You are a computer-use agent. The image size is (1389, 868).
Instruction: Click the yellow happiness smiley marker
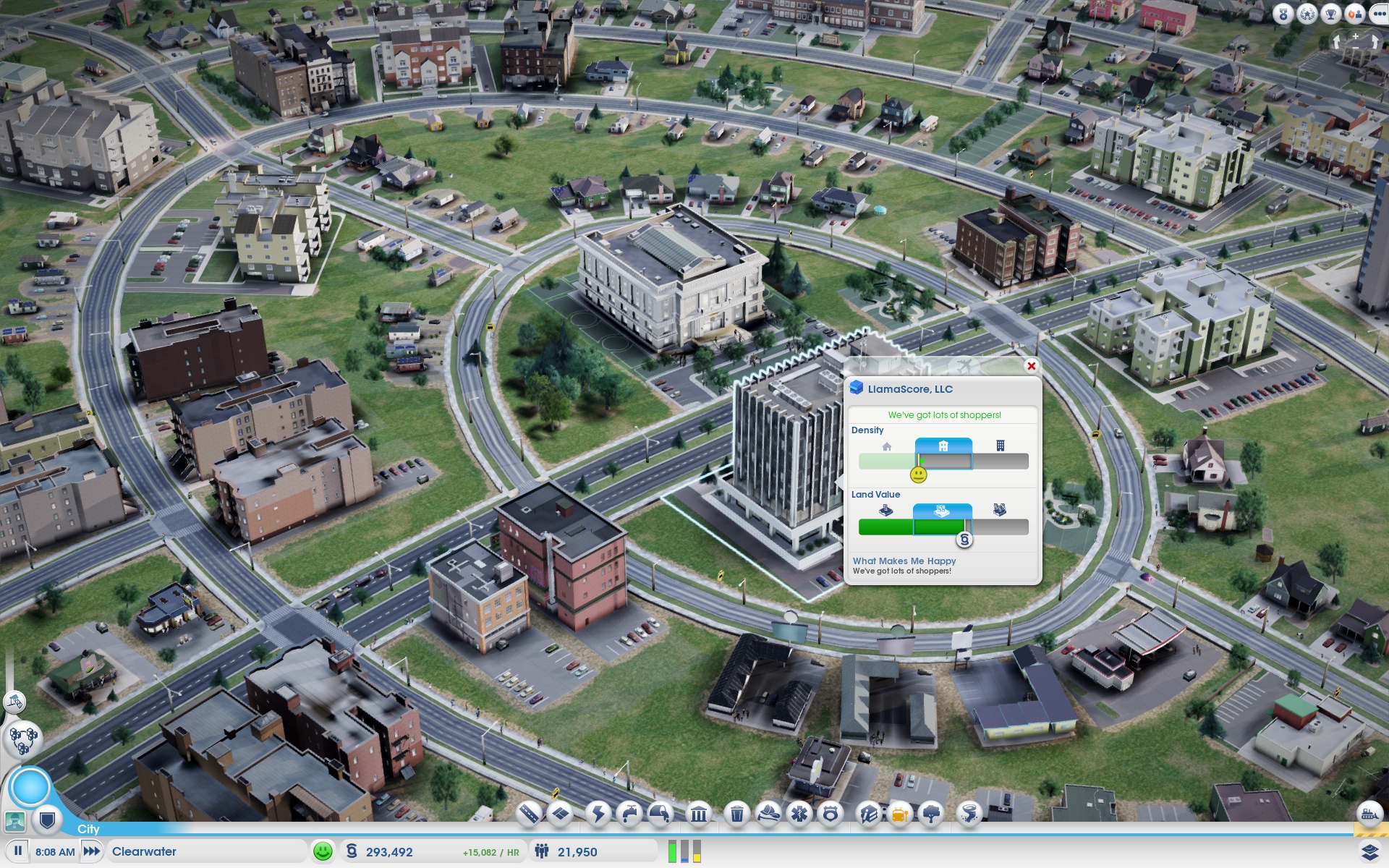[918, 475]
